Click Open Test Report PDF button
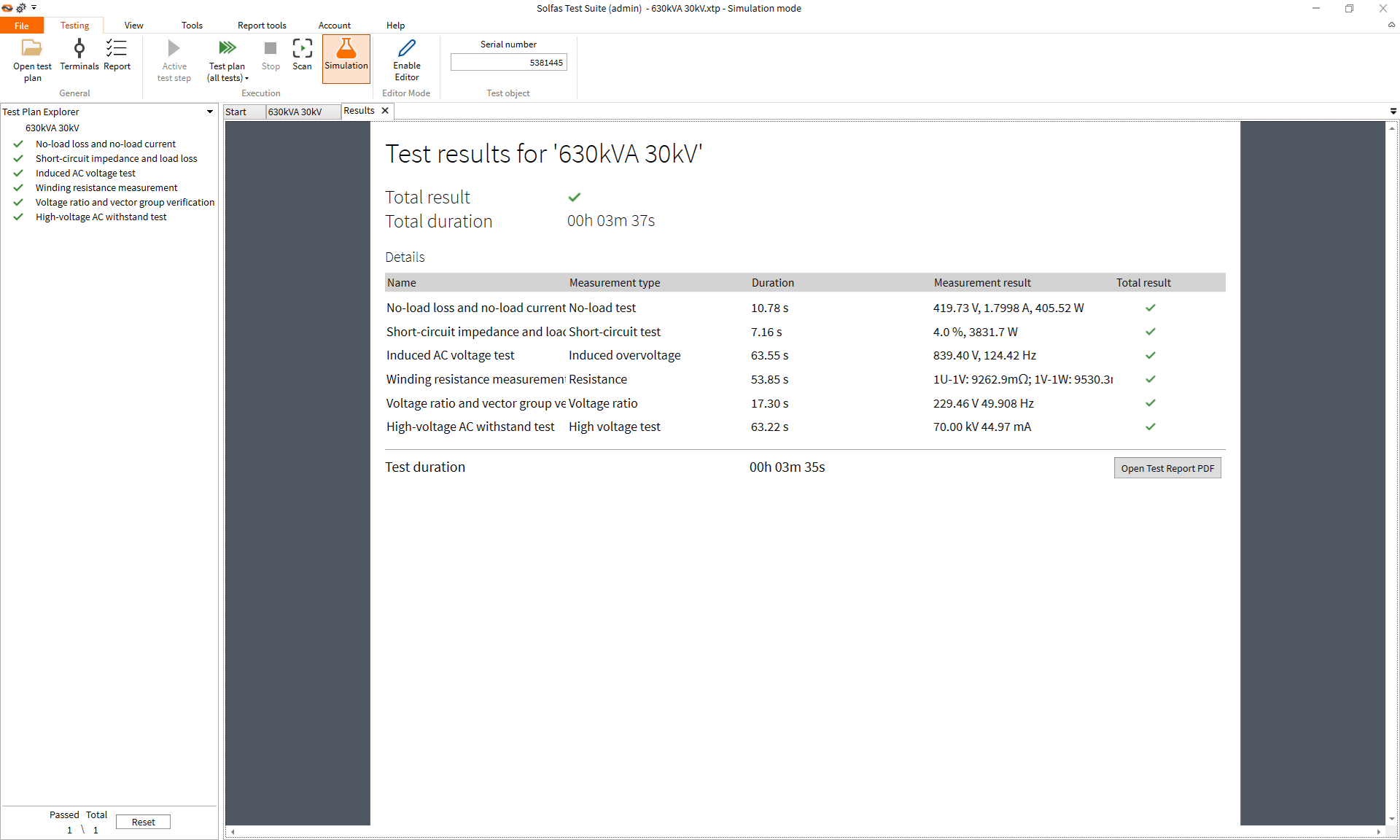This screenshot has height=840, width=1400. pyautogui.click(x=1167, y=468)
